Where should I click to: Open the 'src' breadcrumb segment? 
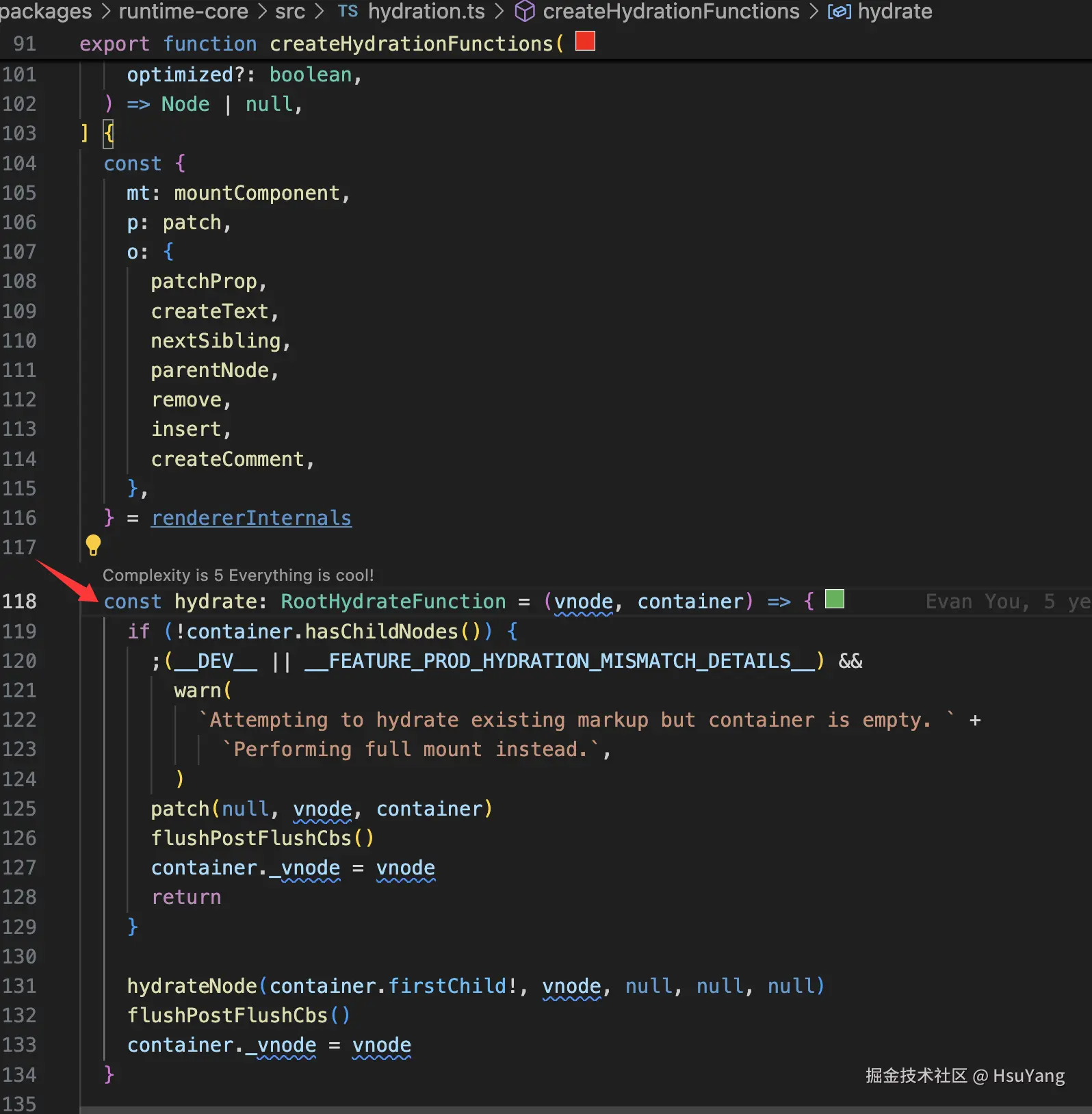(x=290, y=12)
